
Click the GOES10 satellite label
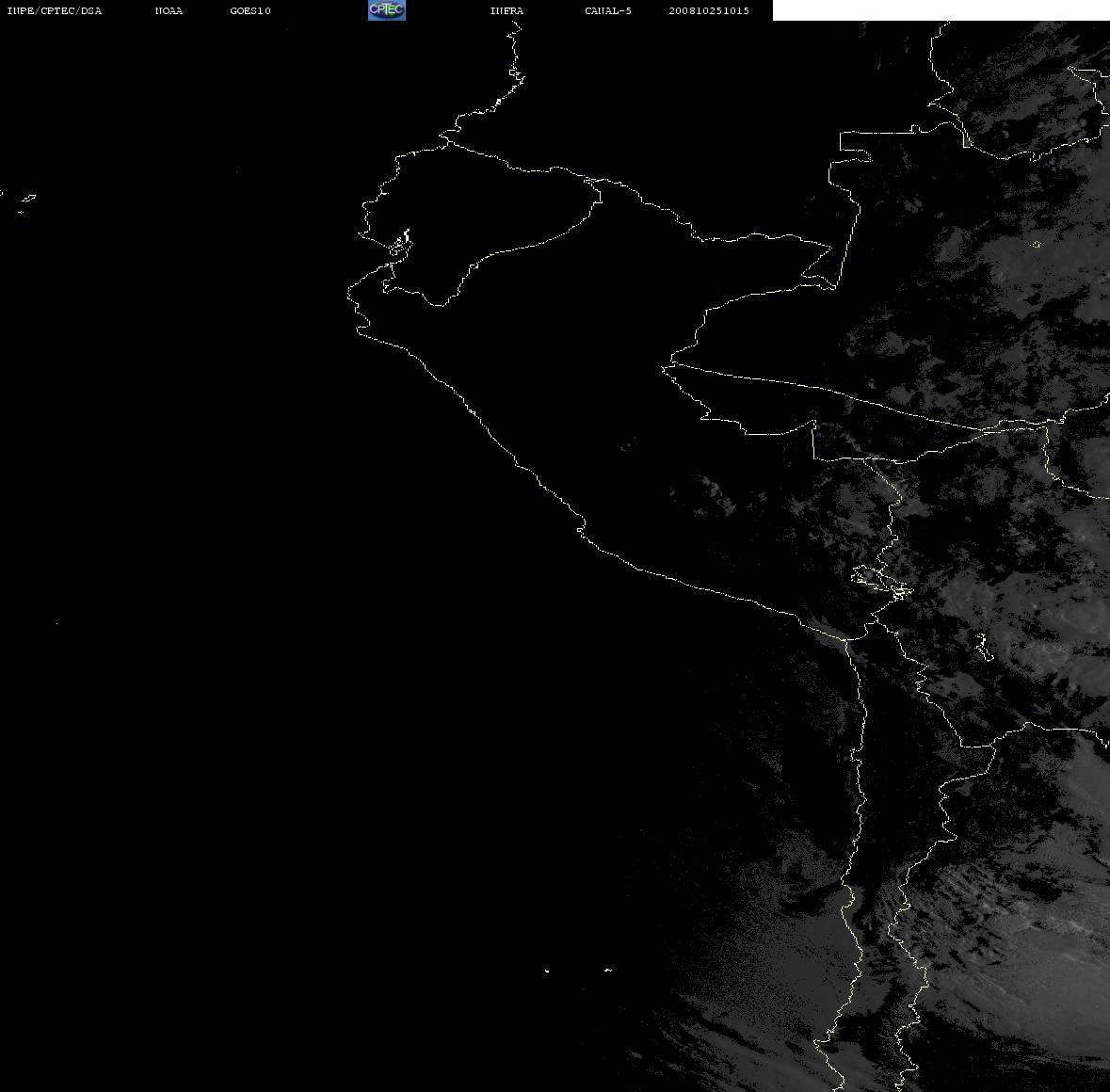click(x=250, y=10)
